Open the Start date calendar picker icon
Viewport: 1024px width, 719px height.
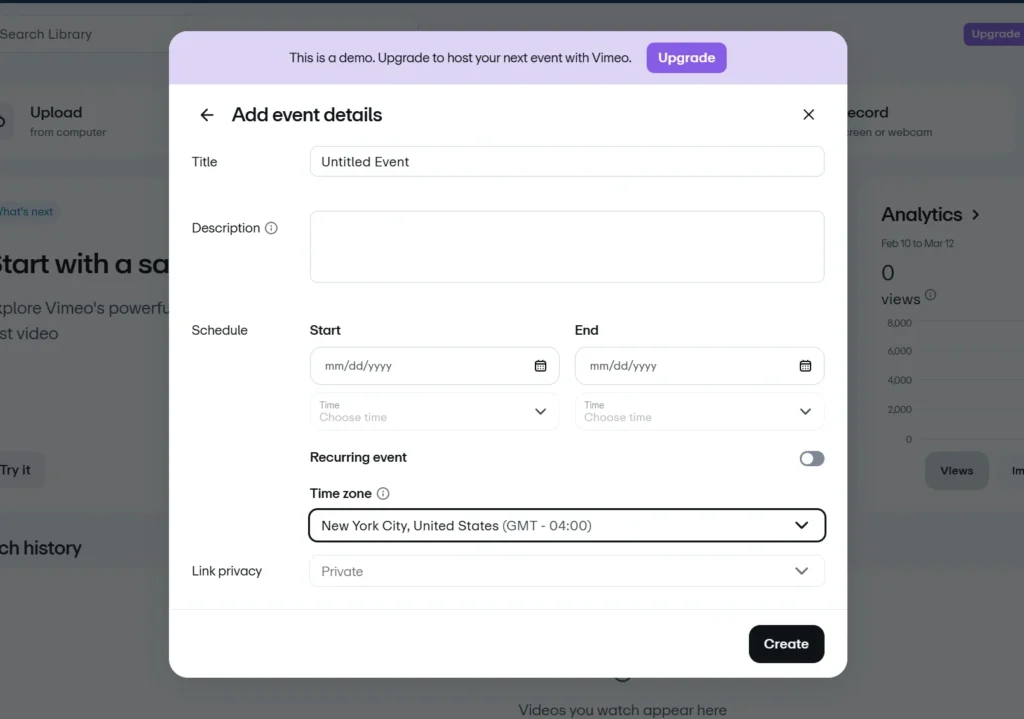(x=540, y=366)
